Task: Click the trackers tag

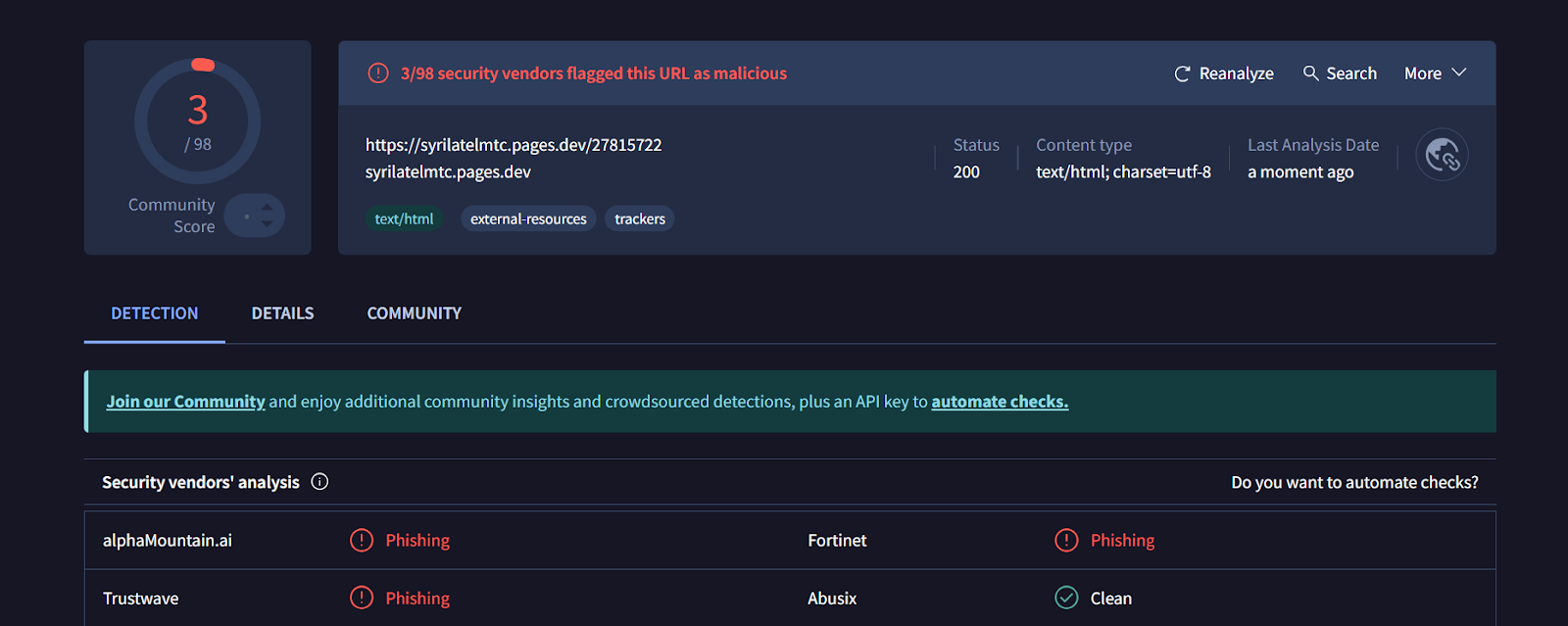Action: point(640,219)
